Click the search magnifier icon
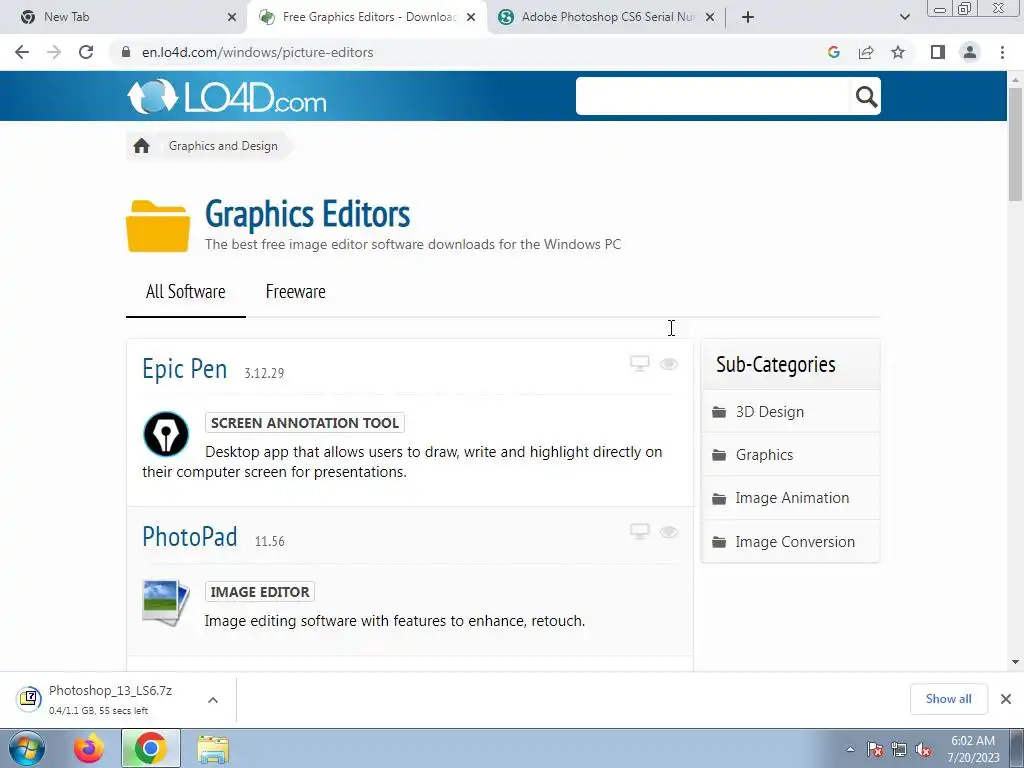 (866, 97)
